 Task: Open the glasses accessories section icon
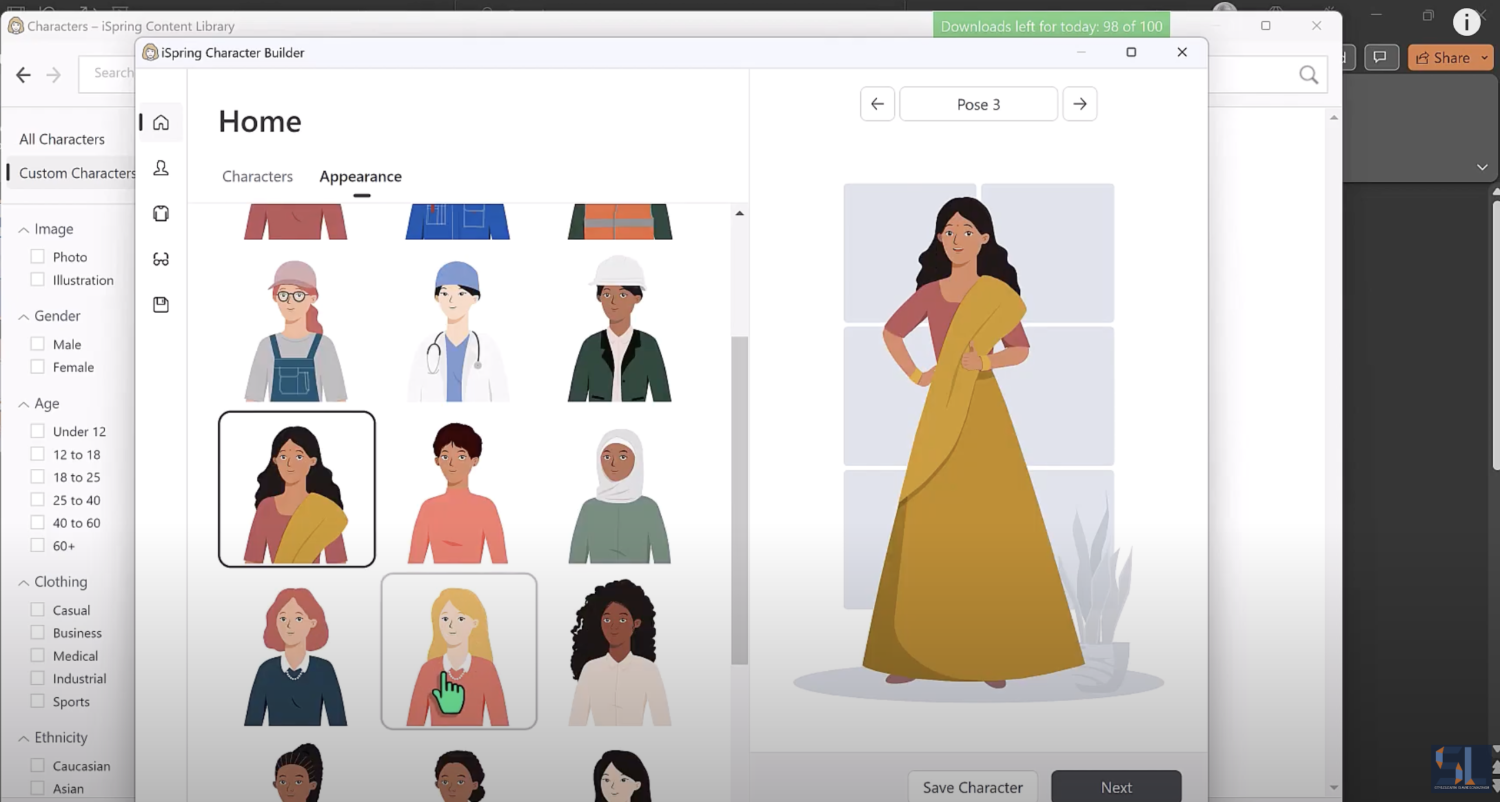[161, 259]
